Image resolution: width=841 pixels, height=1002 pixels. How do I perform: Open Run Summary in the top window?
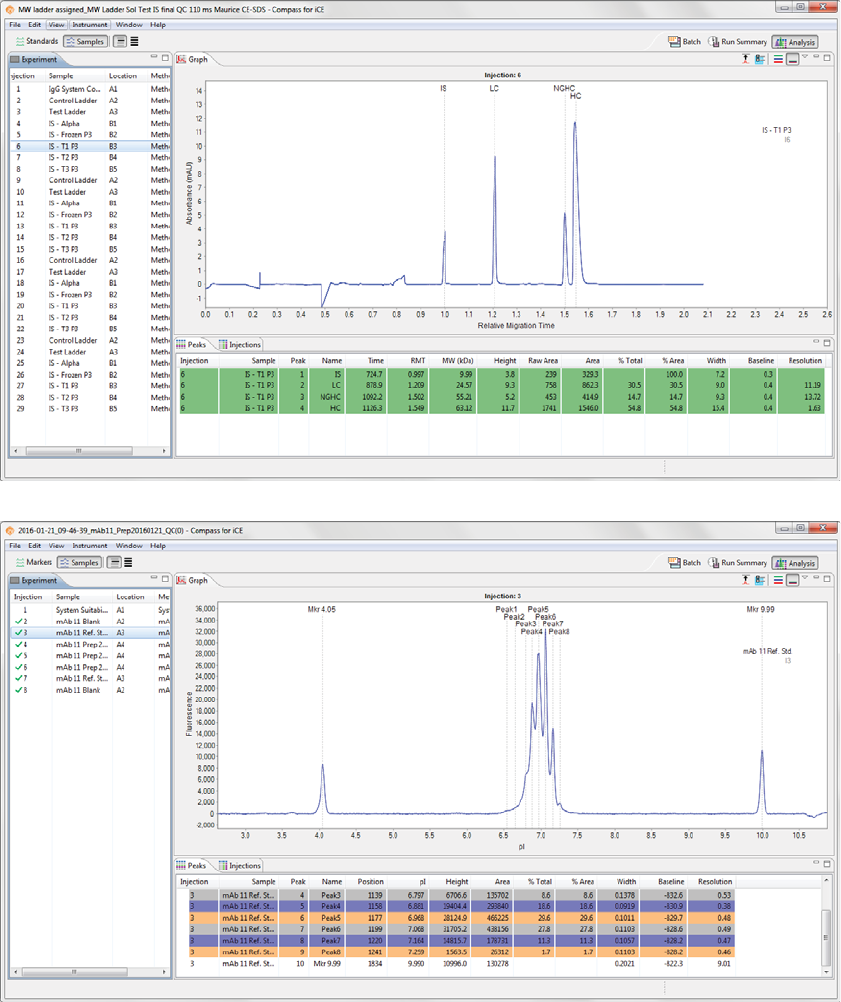737,42
